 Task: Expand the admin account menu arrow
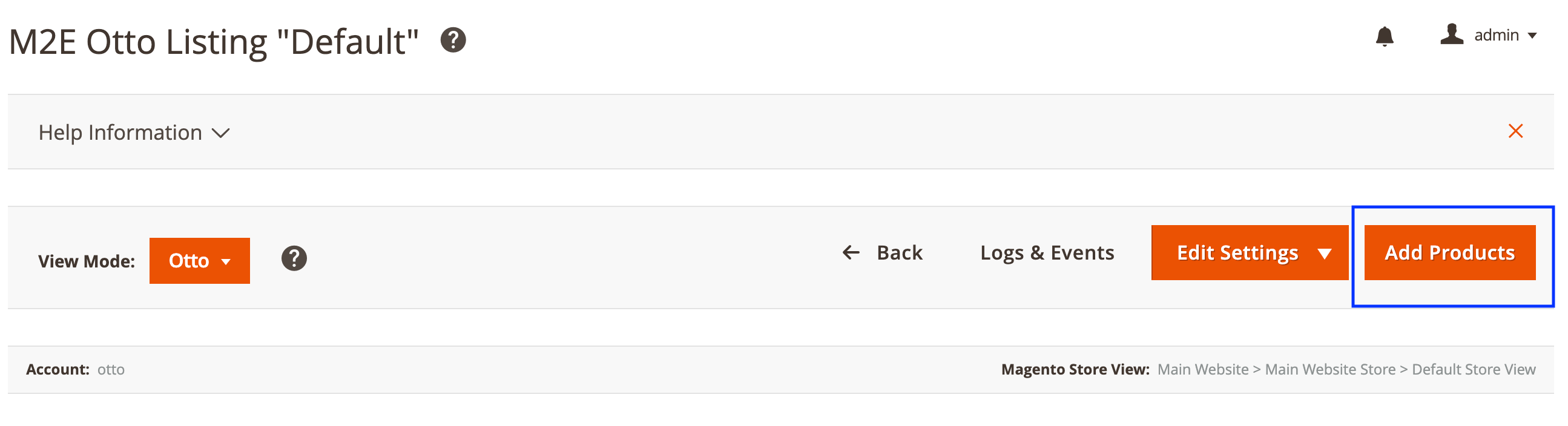[1533, 36]
